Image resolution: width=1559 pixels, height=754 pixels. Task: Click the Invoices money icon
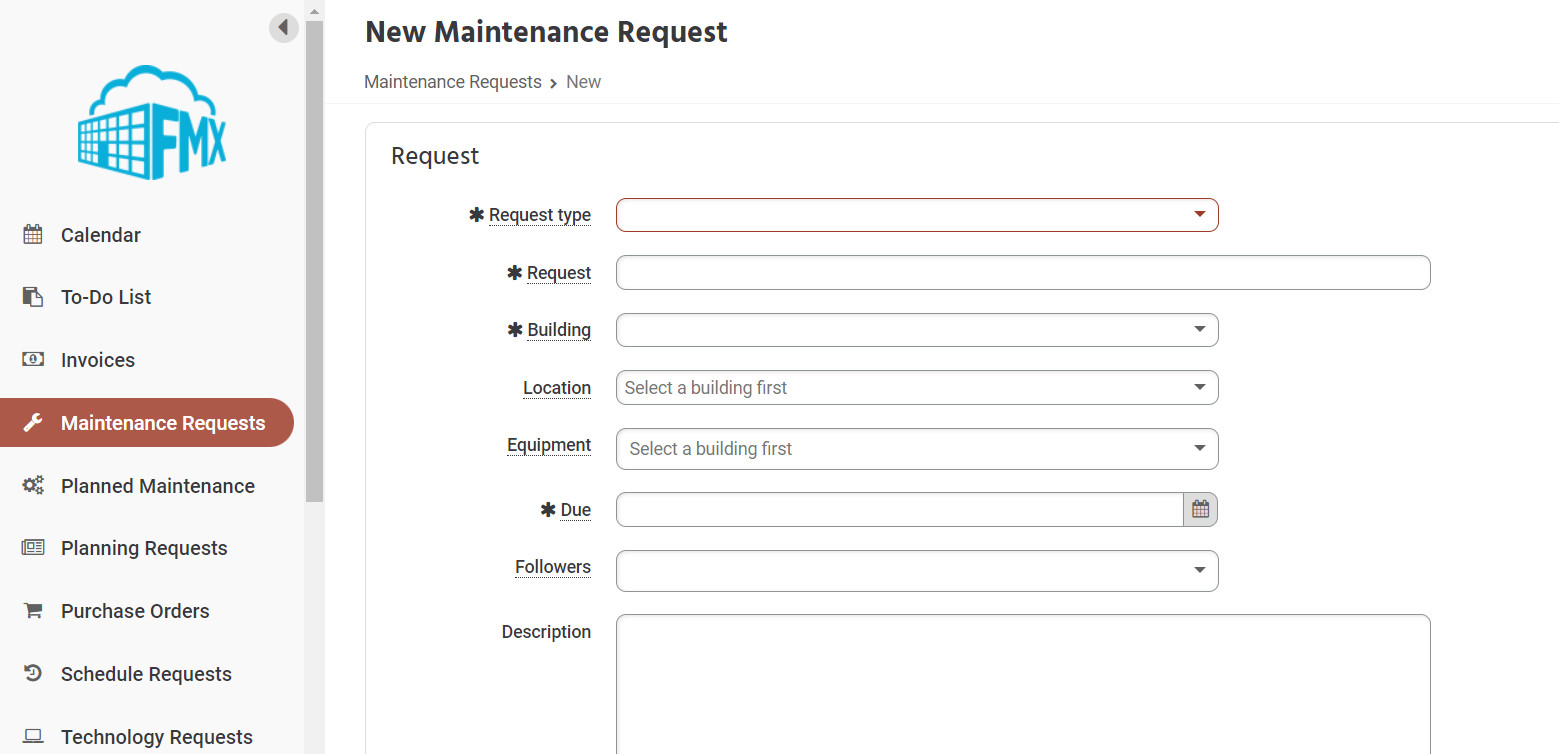33,359
